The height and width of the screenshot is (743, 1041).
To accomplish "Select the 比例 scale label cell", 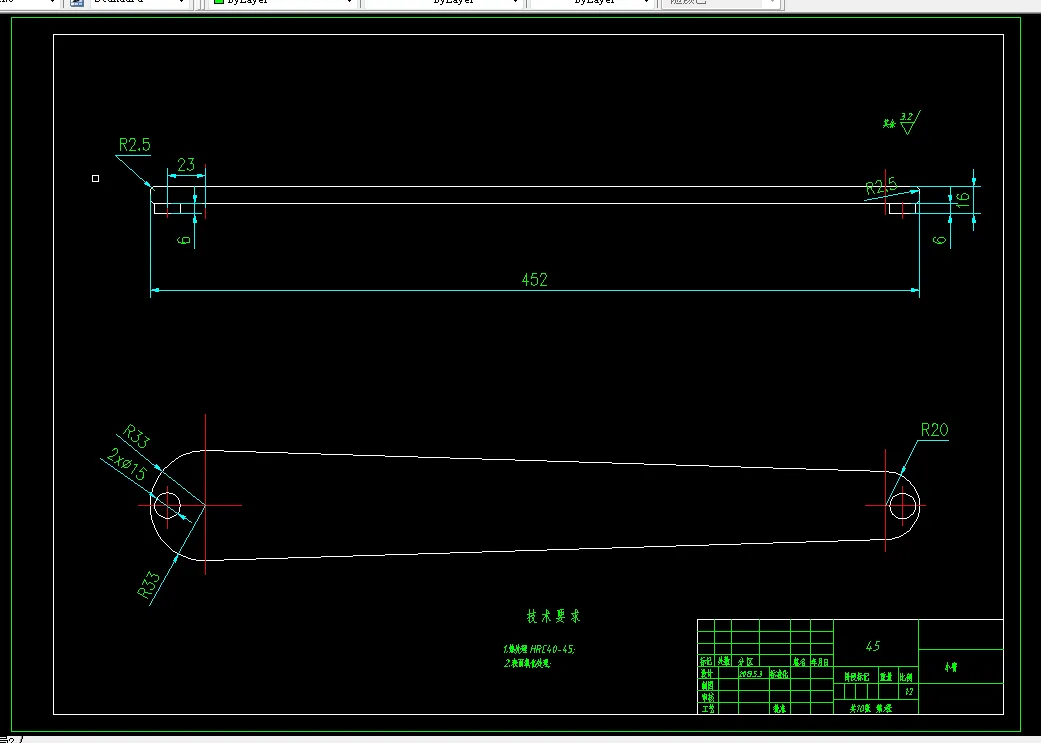I will (908, 677).
